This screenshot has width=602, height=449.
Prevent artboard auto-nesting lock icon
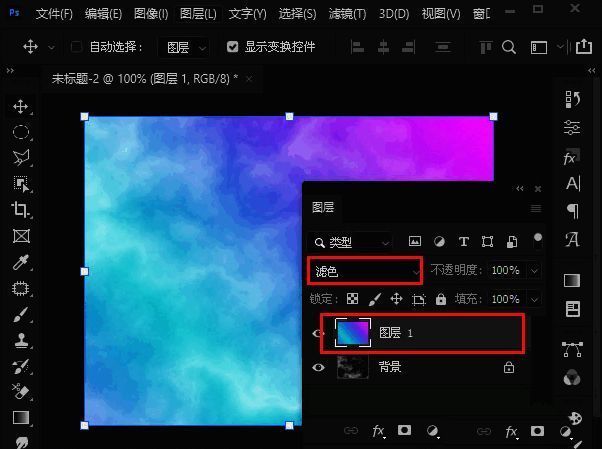pyautogui.click(x=418, y=299)
